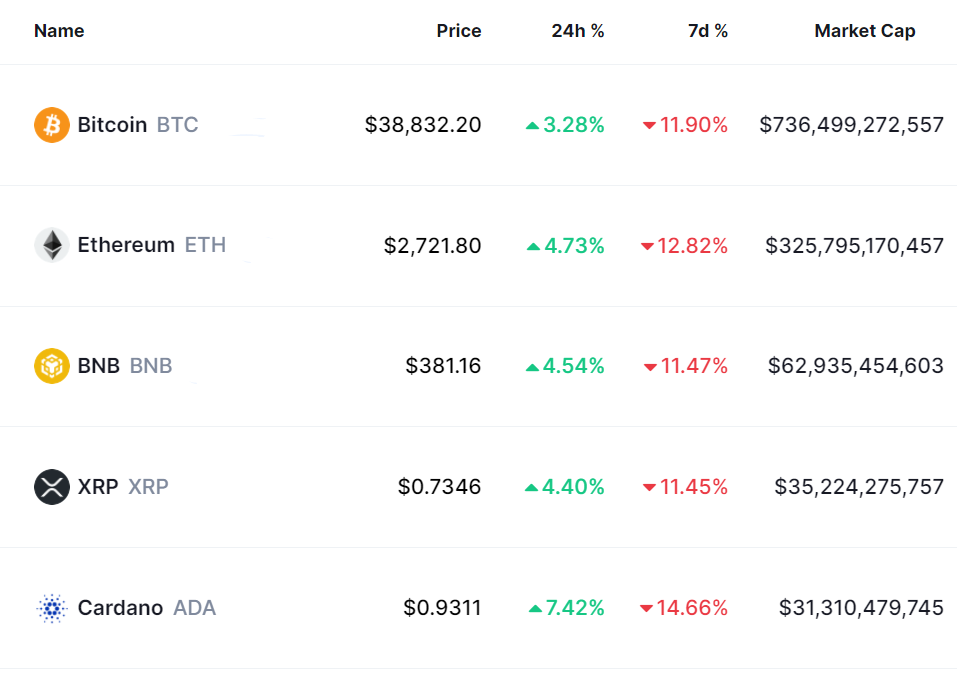Viewport: 964px width, 681px height.
Task: Click Bitcoin's green 24h up arrow
Action: click(532, 126)
